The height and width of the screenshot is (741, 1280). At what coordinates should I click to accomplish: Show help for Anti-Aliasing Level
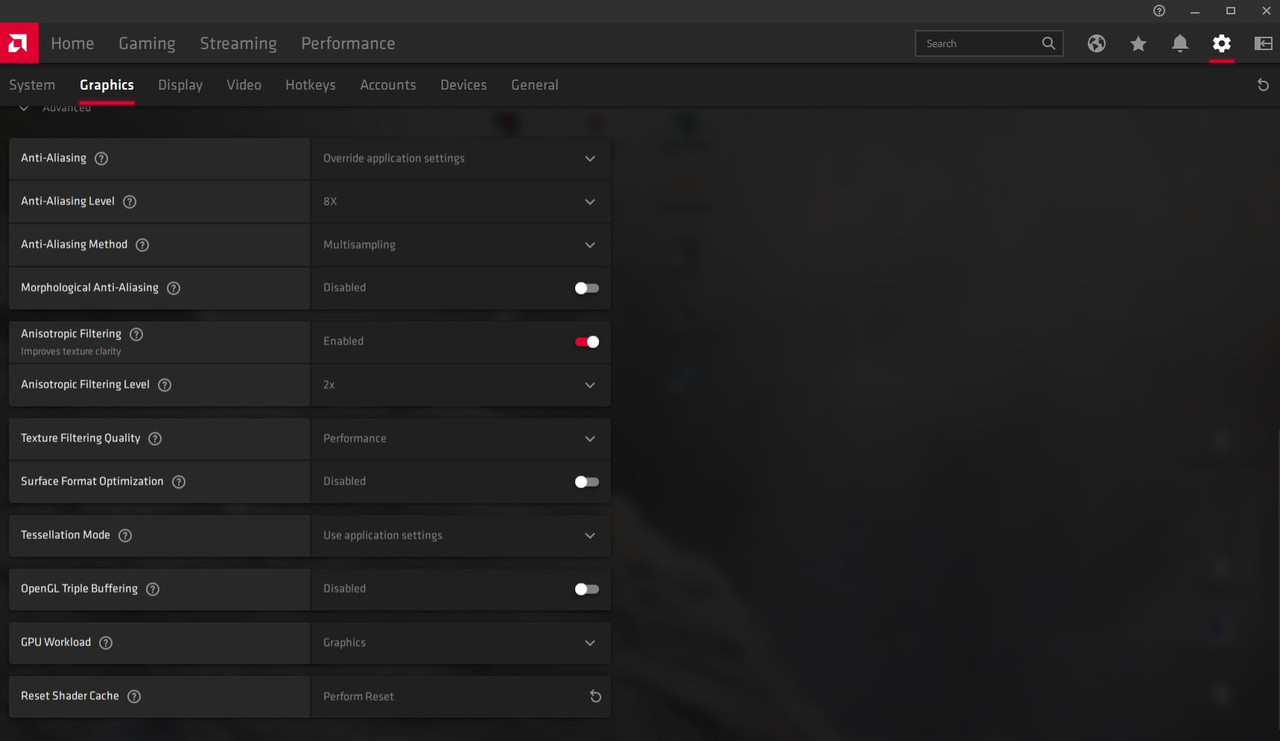click(129, 201)
